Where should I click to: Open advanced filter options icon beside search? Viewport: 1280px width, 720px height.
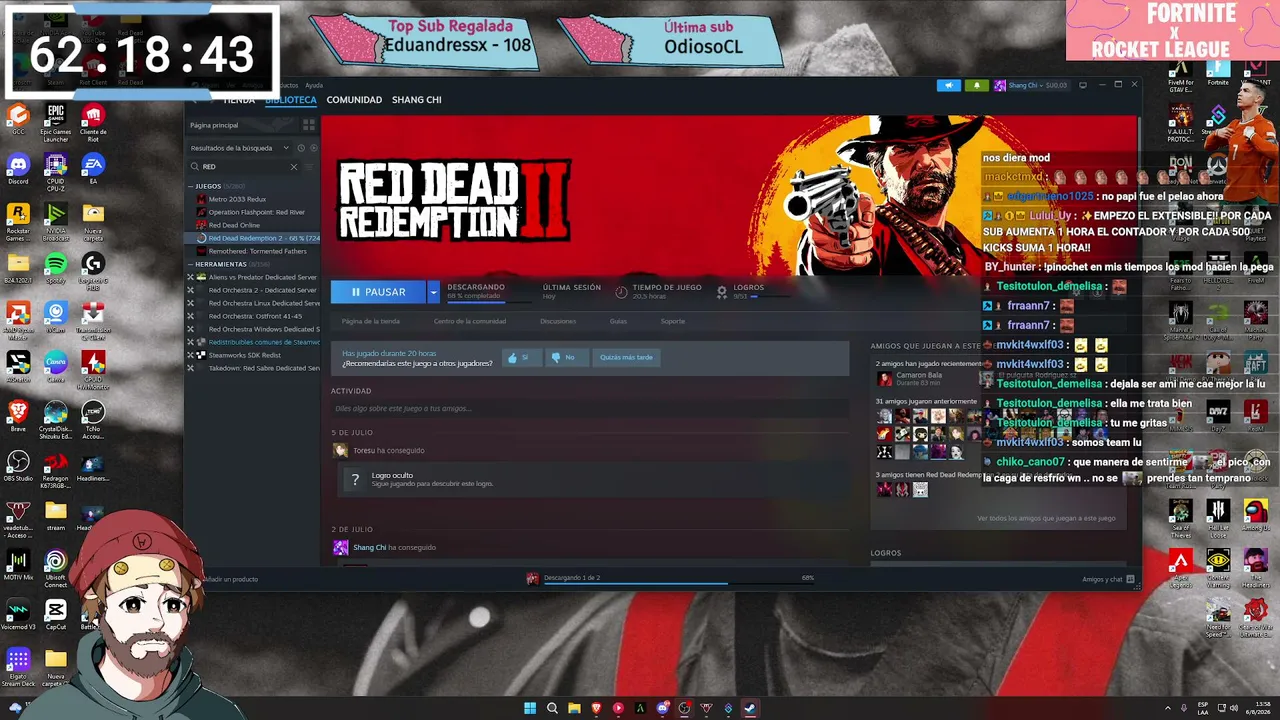tap(311, 167)
